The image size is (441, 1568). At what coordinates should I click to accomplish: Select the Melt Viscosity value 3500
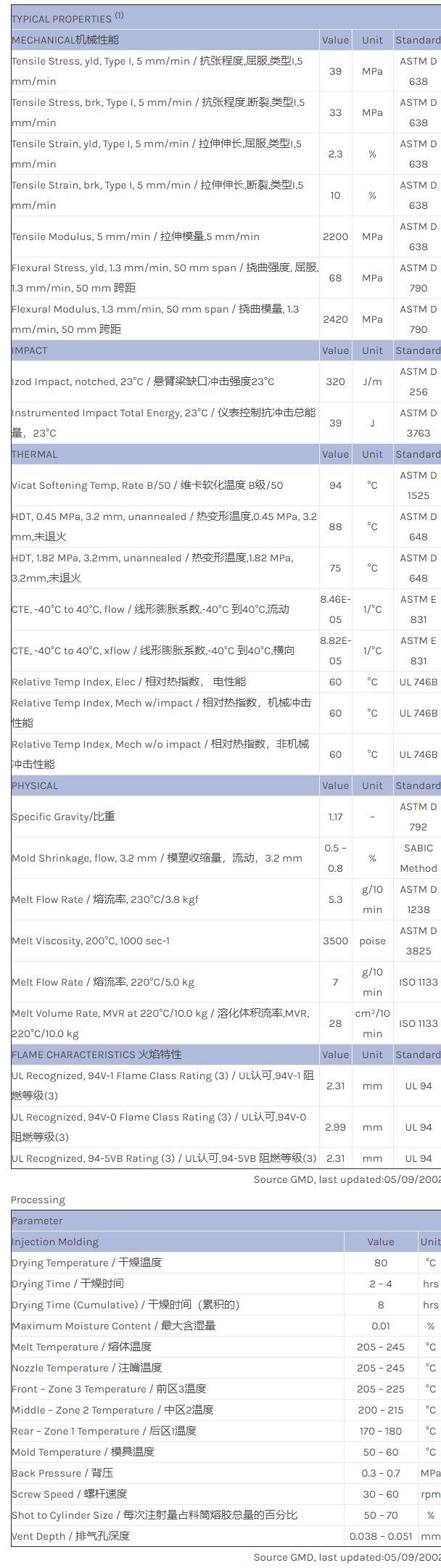335,941
